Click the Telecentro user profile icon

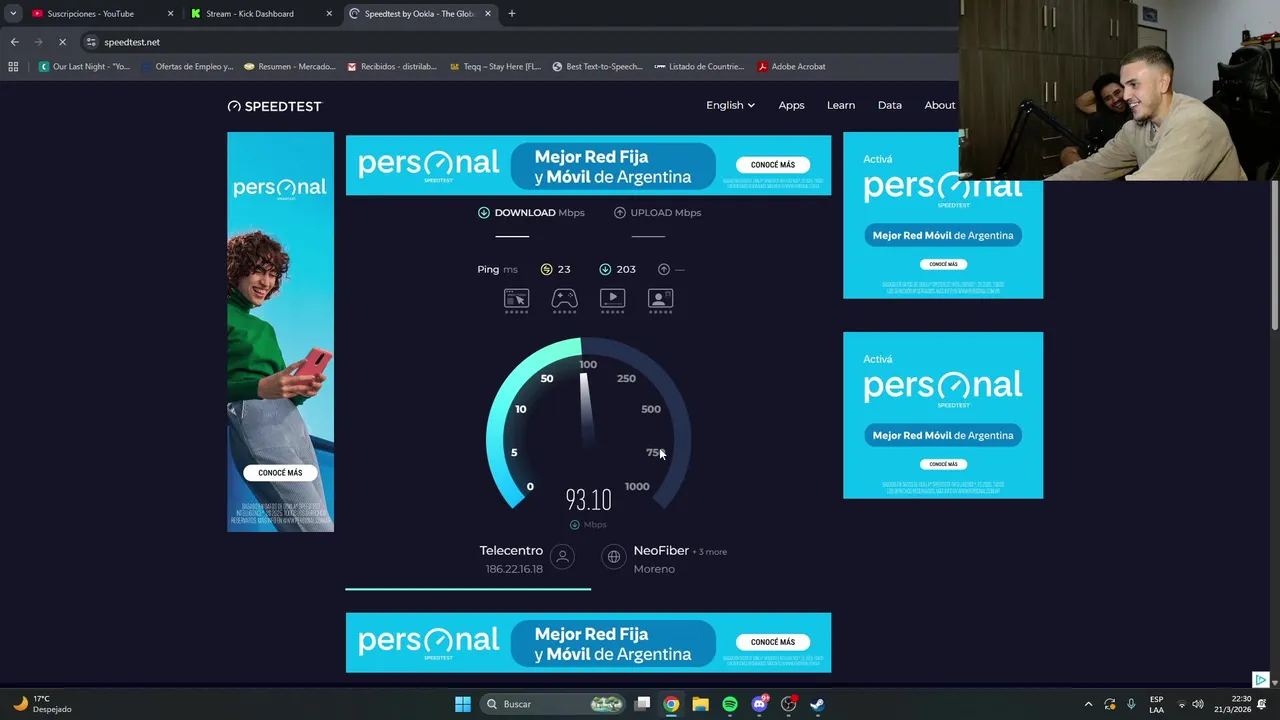(x=563, y=557)
